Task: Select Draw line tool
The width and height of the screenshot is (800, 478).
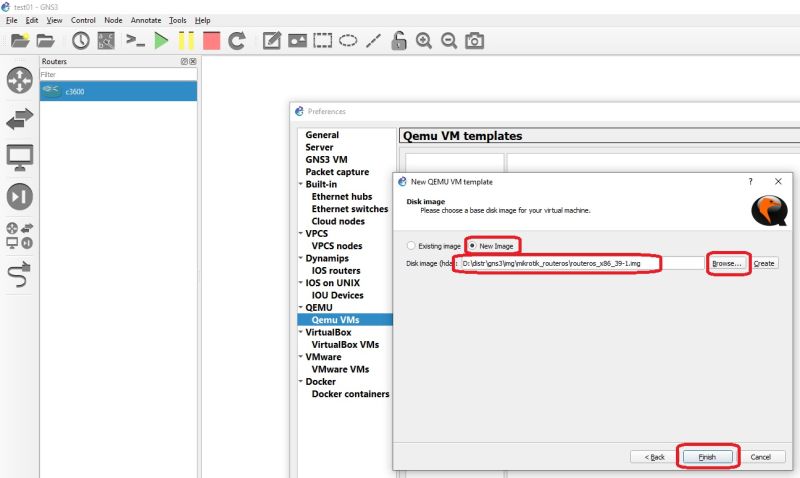Action: [x=373, y=40]
